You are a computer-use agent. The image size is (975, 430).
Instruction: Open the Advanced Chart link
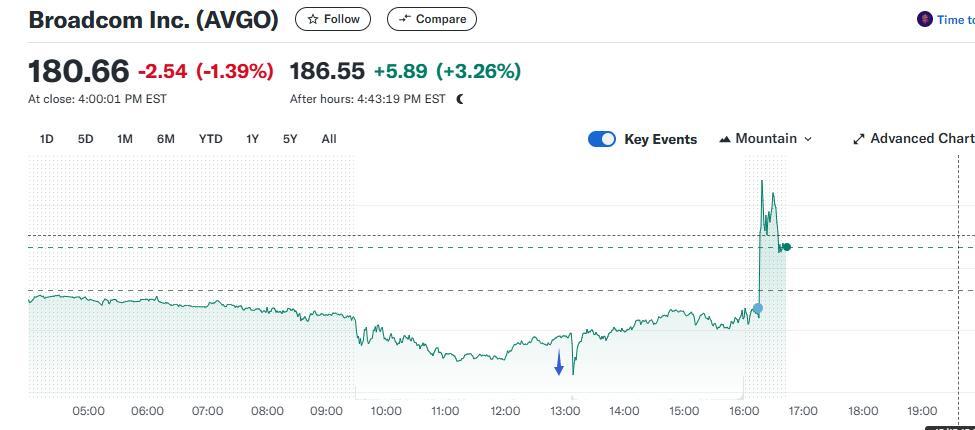tap(920, 139)
